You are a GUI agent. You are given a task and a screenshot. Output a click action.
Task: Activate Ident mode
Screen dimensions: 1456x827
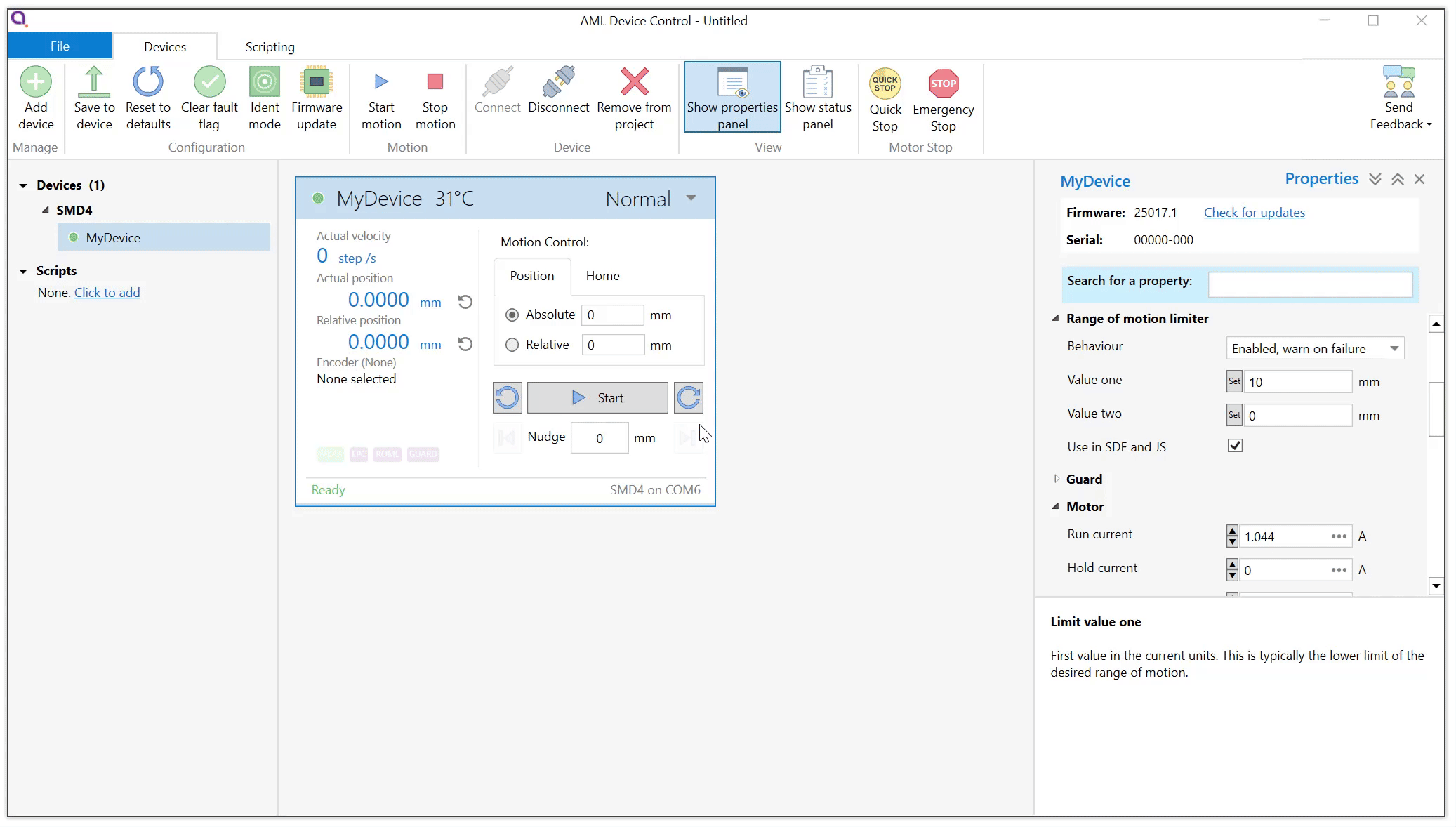pyautogui.click(x=265, y=83)
